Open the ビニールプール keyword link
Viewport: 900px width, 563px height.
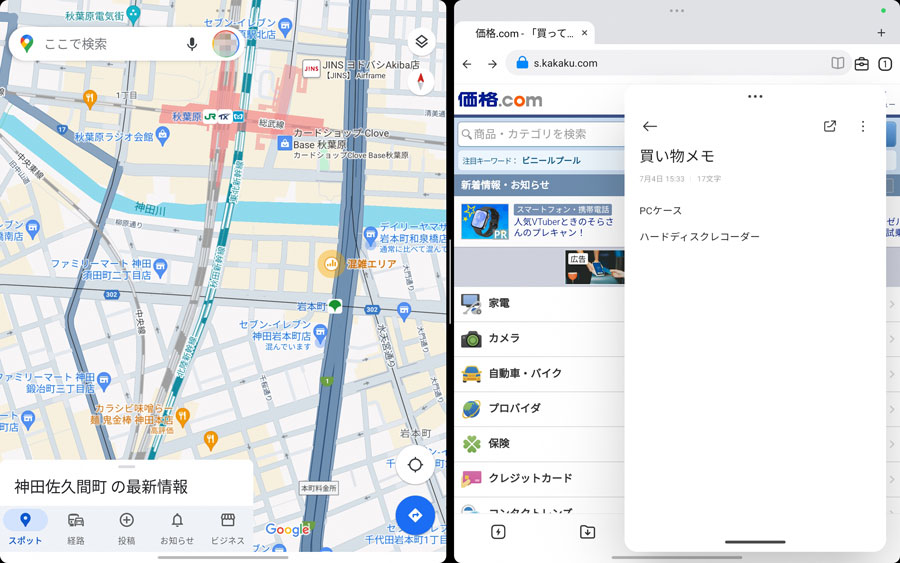tap(551, 161)
